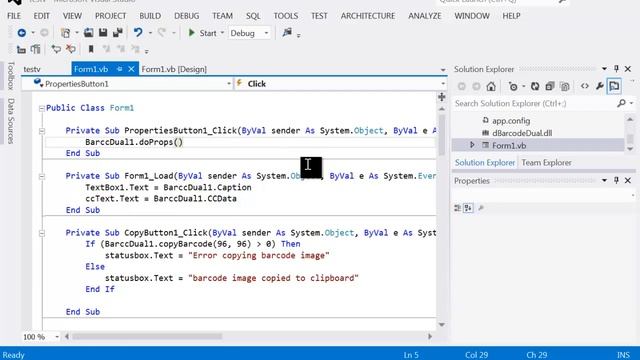Toggle the pin on the Form1.vb tab

pyautogui.click(x=120, y=69)
